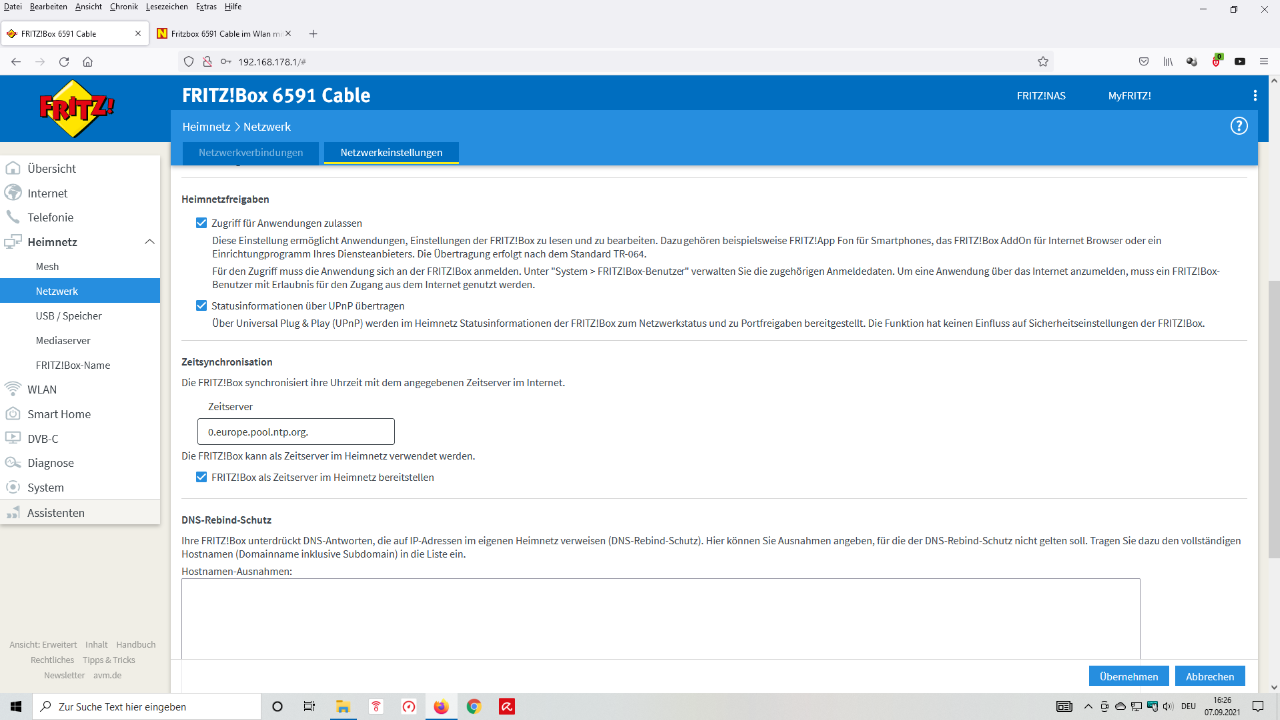Screen dimensions: 1280x720
Task: Reload the page with refresh icon
Action: 64,61
